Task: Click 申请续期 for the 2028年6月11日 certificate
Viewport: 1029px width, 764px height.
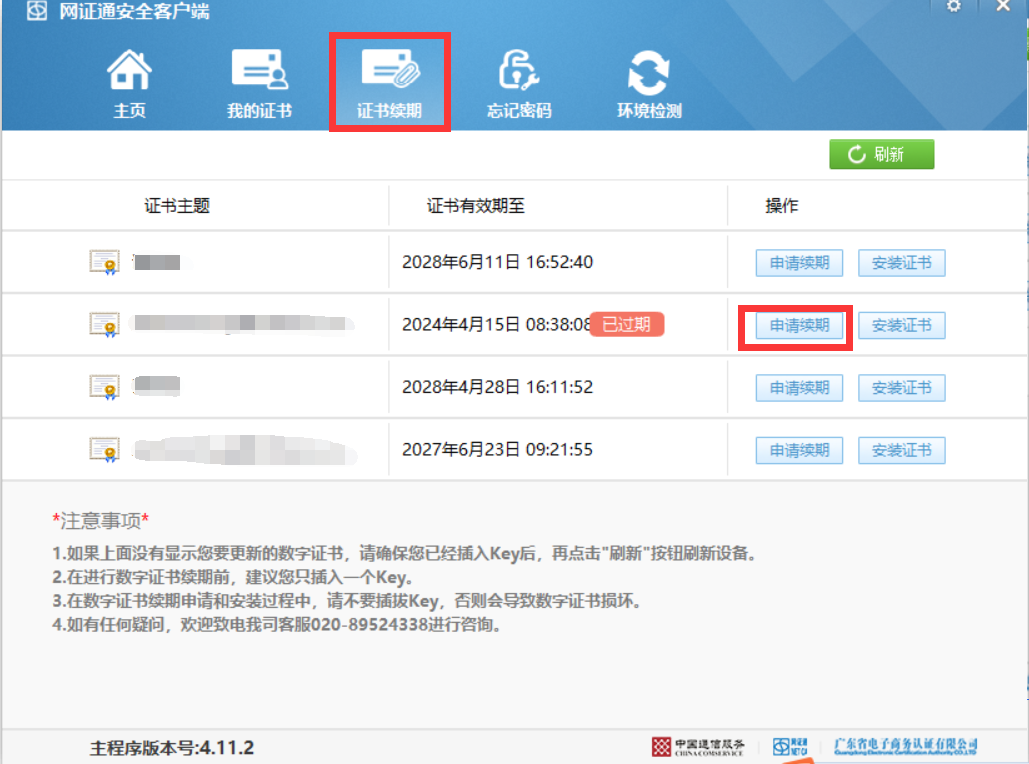Action: pyautogui.click(x=799, y=263)
